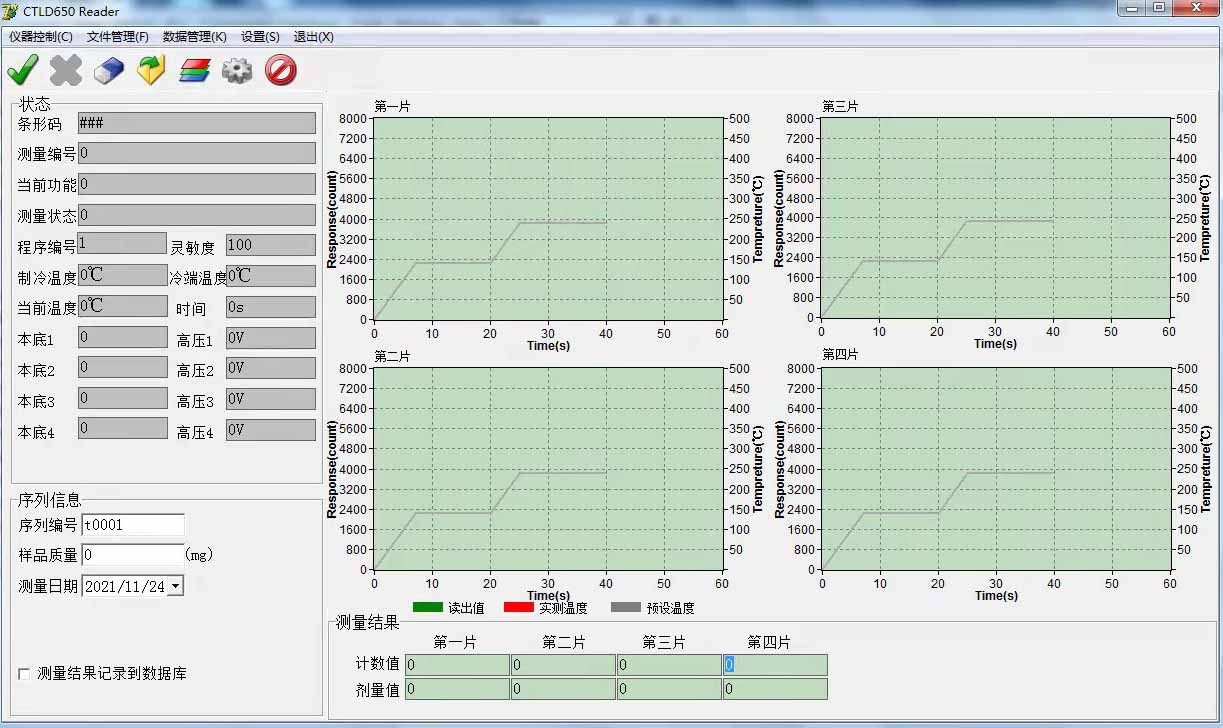
Task: Open the colored stacked layers icon
Action: click(194, 70)
